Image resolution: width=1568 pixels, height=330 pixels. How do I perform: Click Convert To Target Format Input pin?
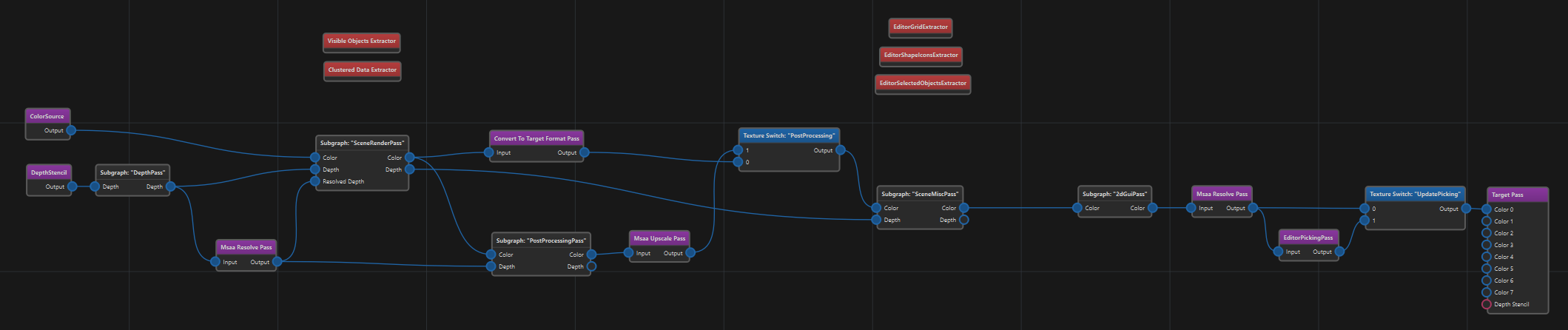(x=489, y=152)
